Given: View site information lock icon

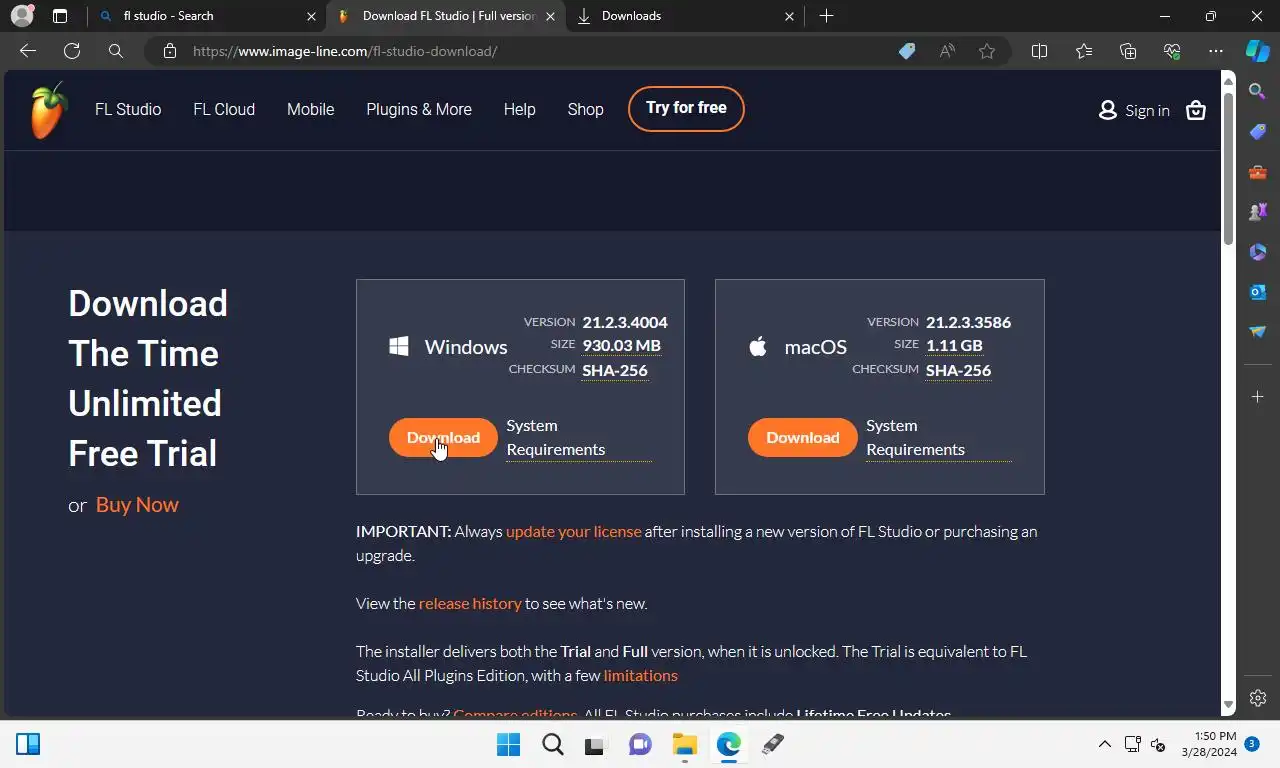Looking at the screenshot, I should tap(170, 51).
